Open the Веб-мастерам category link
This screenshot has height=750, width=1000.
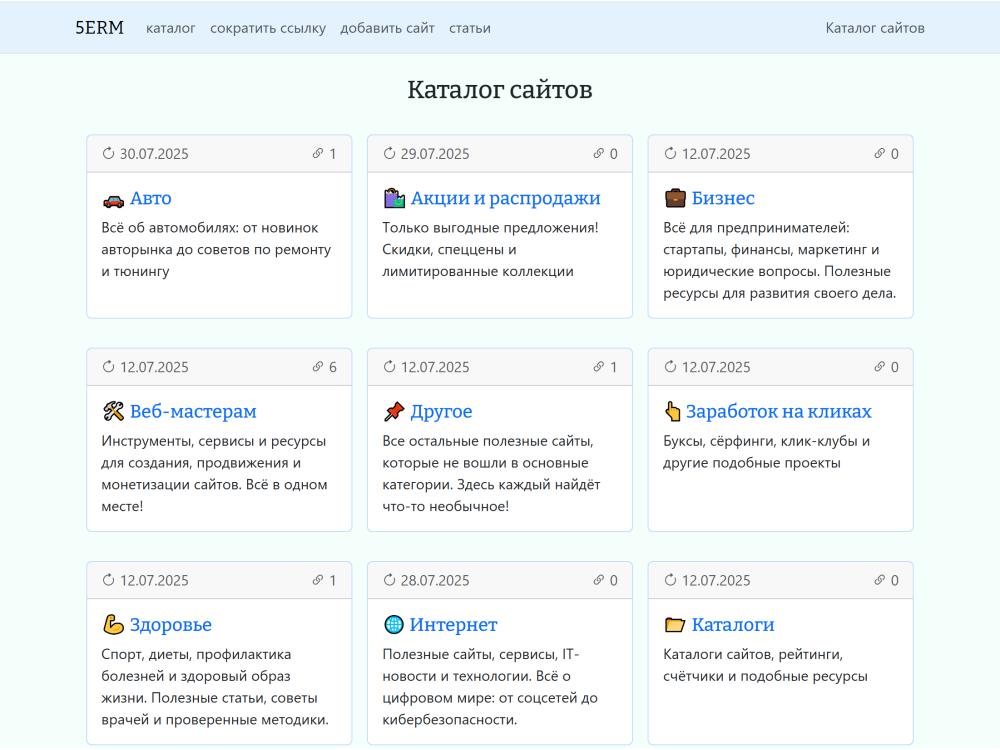coord(193,411)
